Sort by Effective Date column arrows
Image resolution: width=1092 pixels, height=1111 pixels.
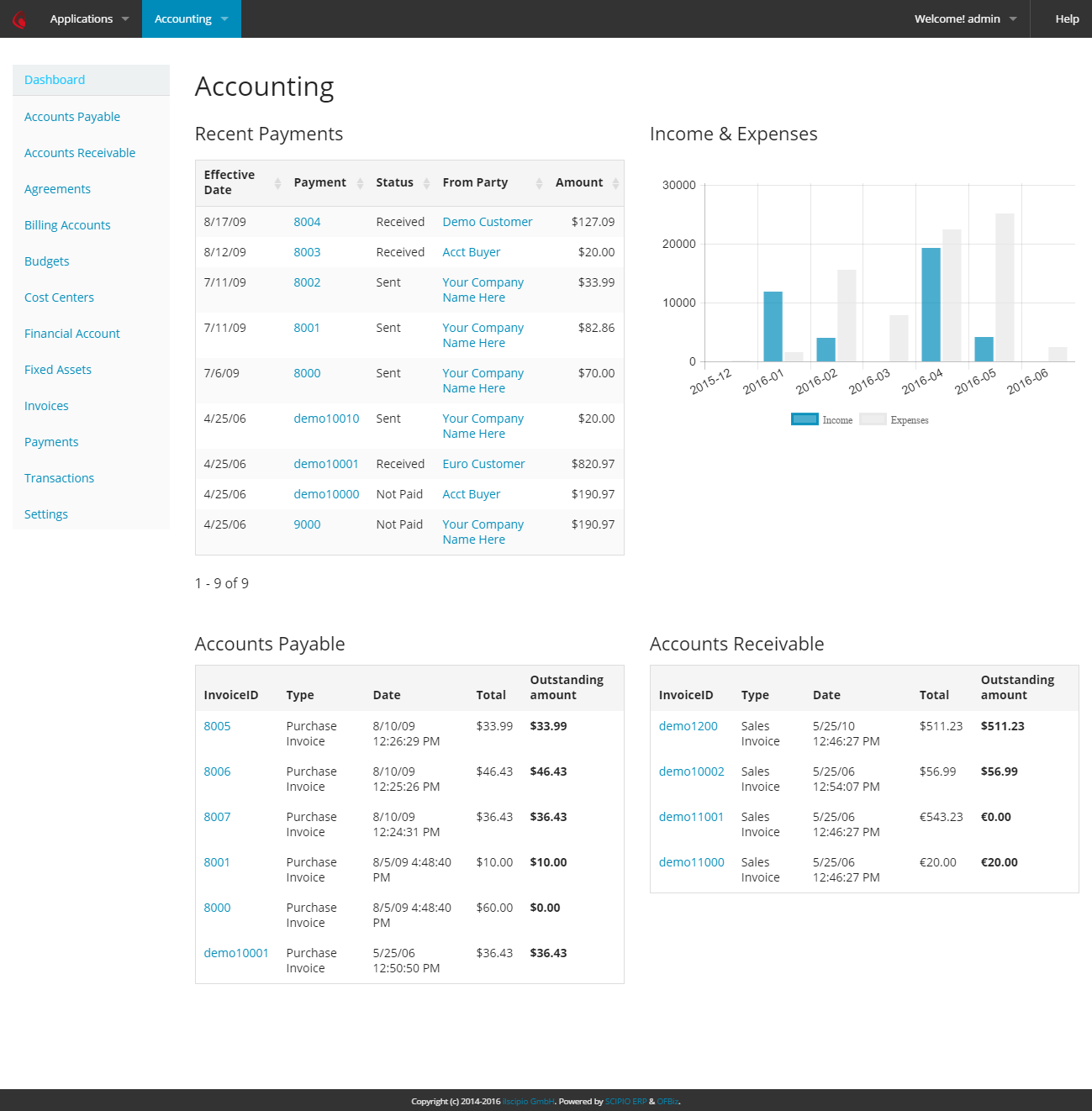277,183
